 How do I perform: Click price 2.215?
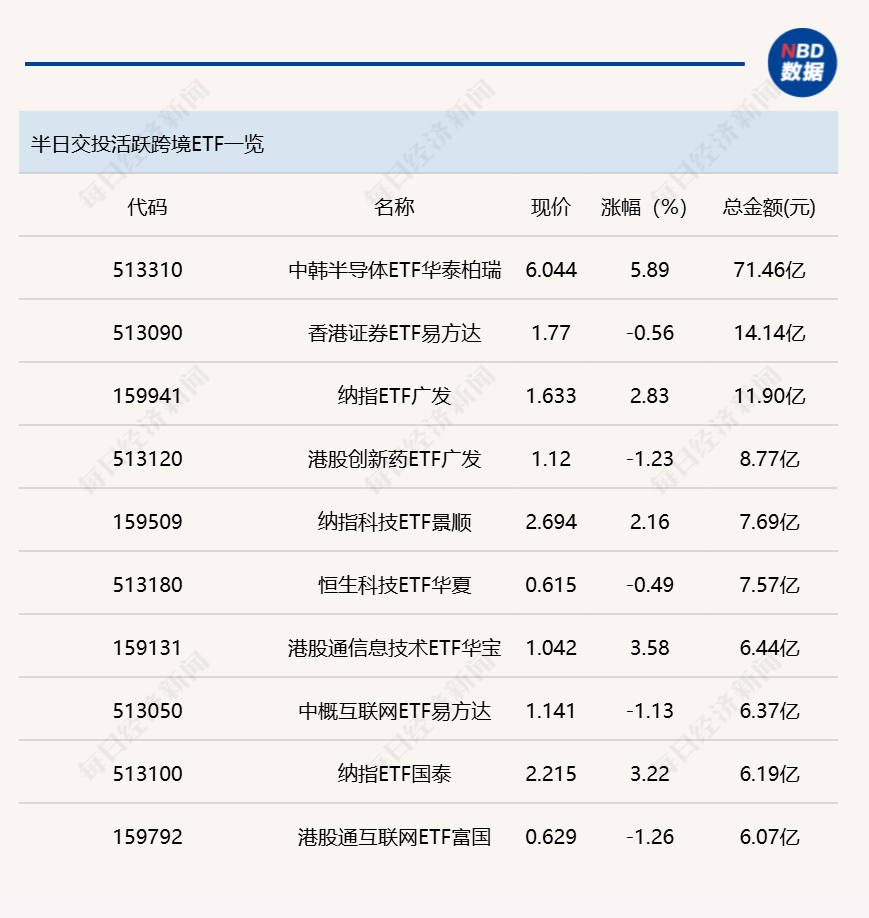click(x=551, y=774)
